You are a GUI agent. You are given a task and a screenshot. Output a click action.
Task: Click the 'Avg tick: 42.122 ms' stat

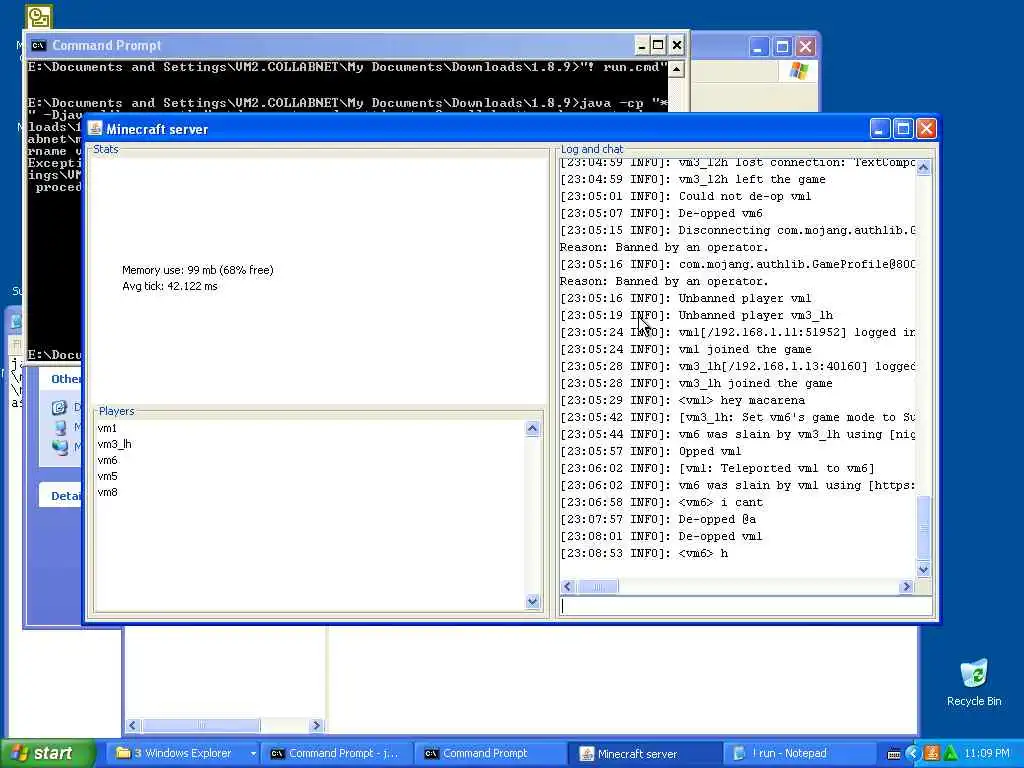170,286
